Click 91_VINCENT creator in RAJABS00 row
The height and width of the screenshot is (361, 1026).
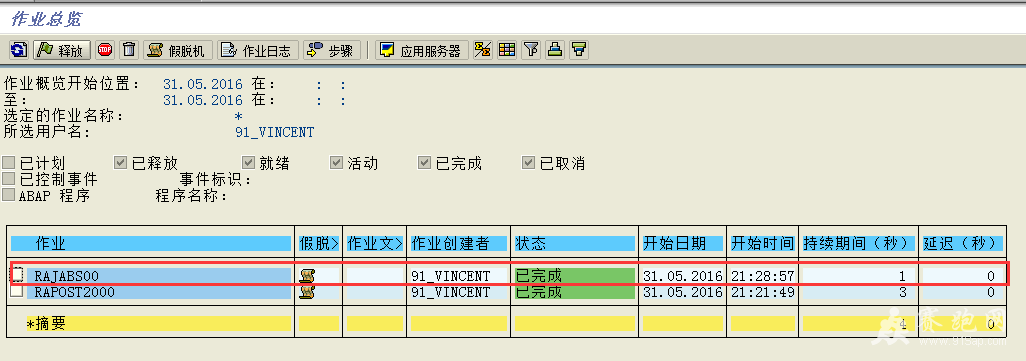pos(450,276)
